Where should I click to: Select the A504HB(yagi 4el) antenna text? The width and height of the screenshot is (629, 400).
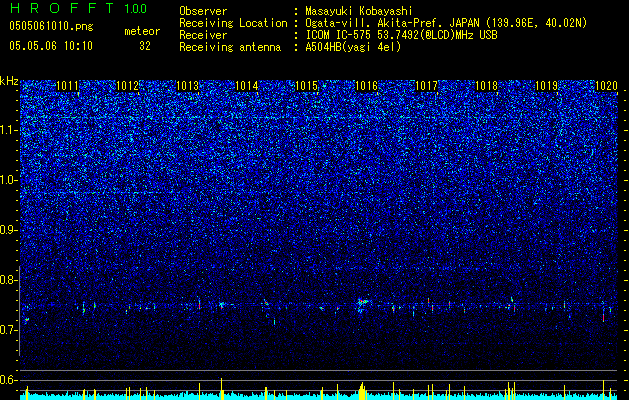353,47
